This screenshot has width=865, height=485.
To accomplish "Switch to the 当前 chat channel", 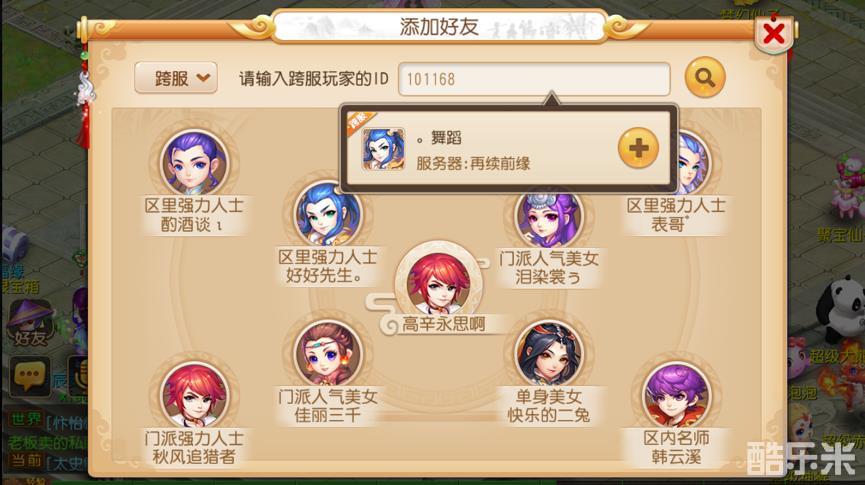I will point(25,460).
